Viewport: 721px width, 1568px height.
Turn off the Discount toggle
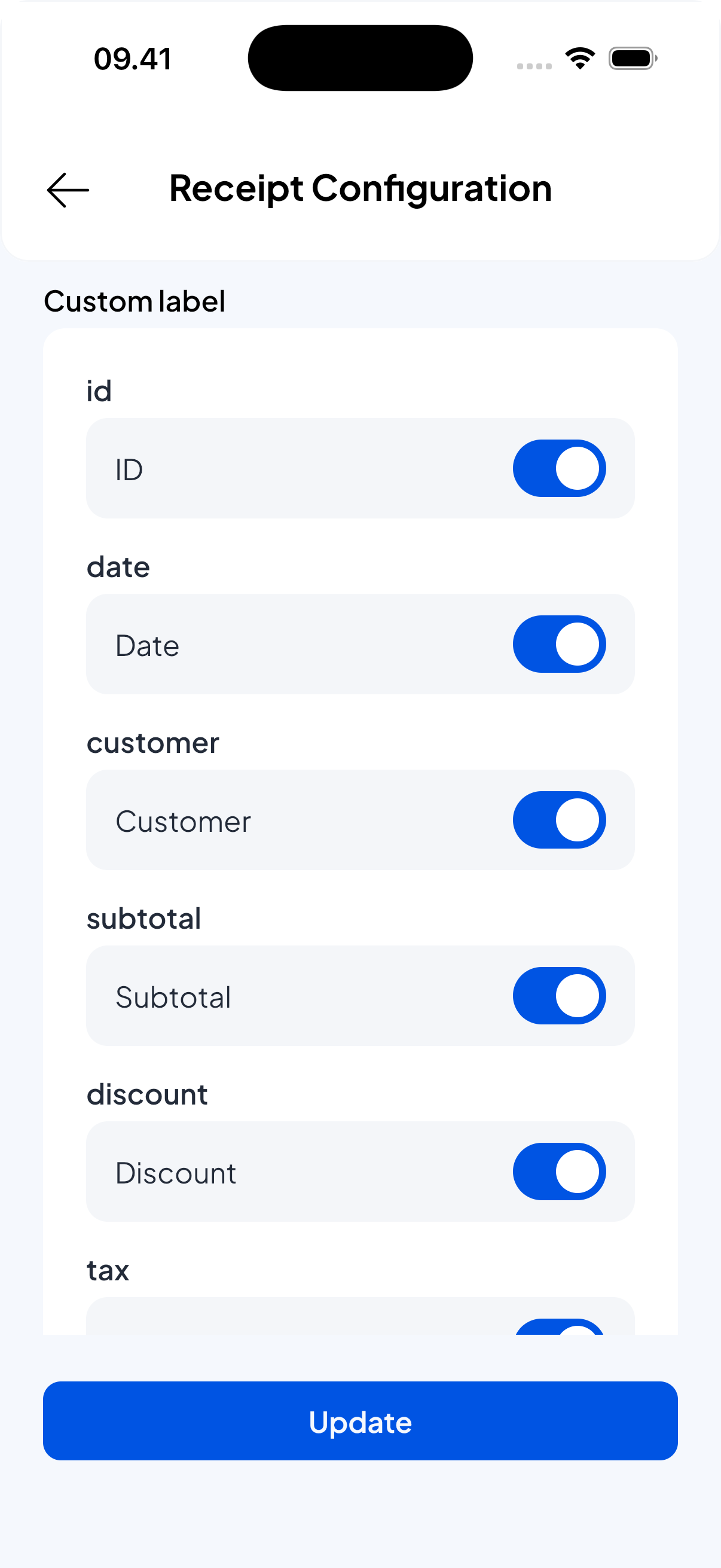tap(559, 1172)
